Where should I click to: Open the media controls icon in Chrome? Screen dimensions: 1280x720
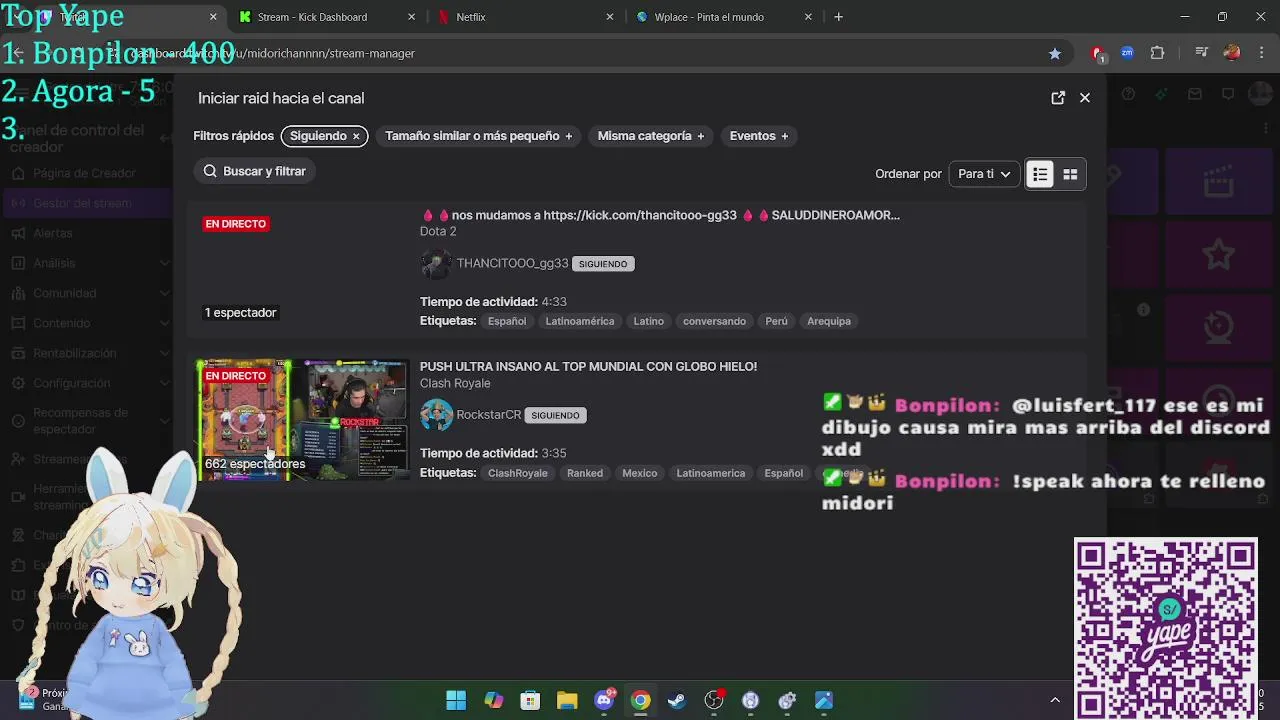(x=1202, y=53)
